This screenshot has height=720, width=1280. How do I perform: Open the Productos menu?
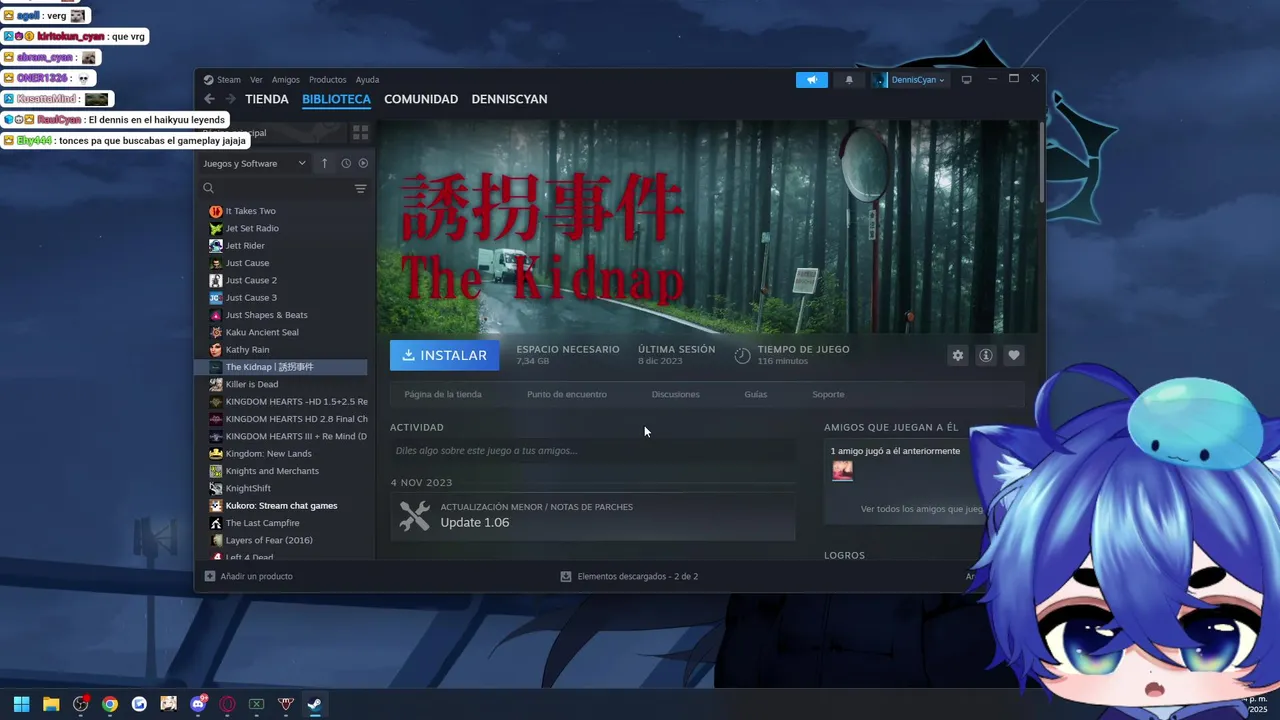pos(328,80)
